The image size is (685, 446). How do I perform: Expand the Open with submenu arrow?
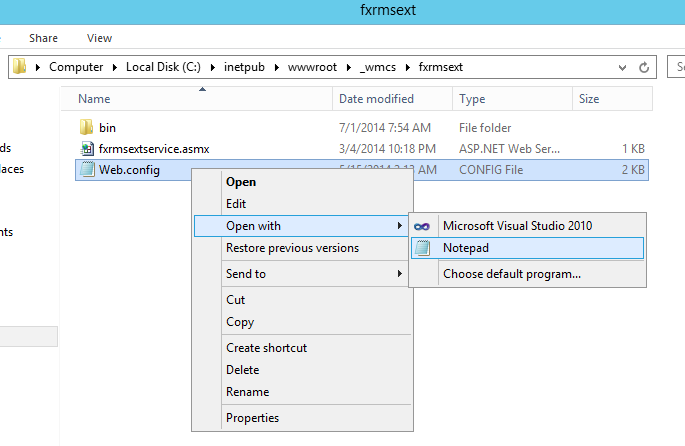pyautogui.click(x=400, y=226)
